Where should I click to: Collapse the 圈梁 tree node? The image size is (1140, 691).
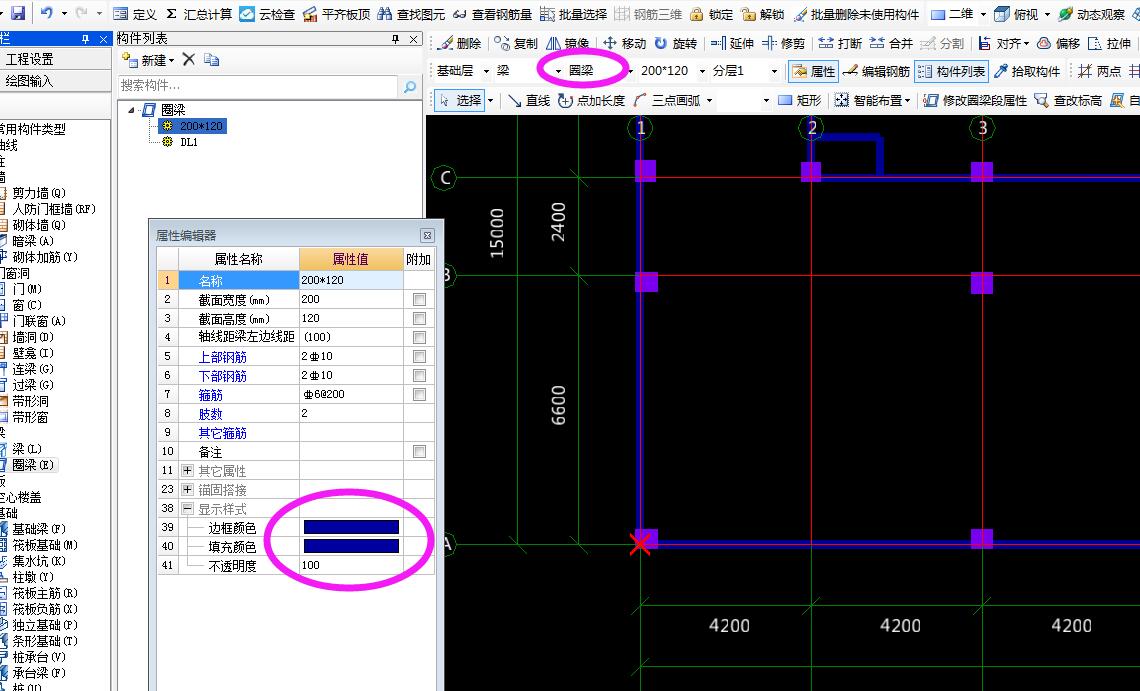(132, 110)
